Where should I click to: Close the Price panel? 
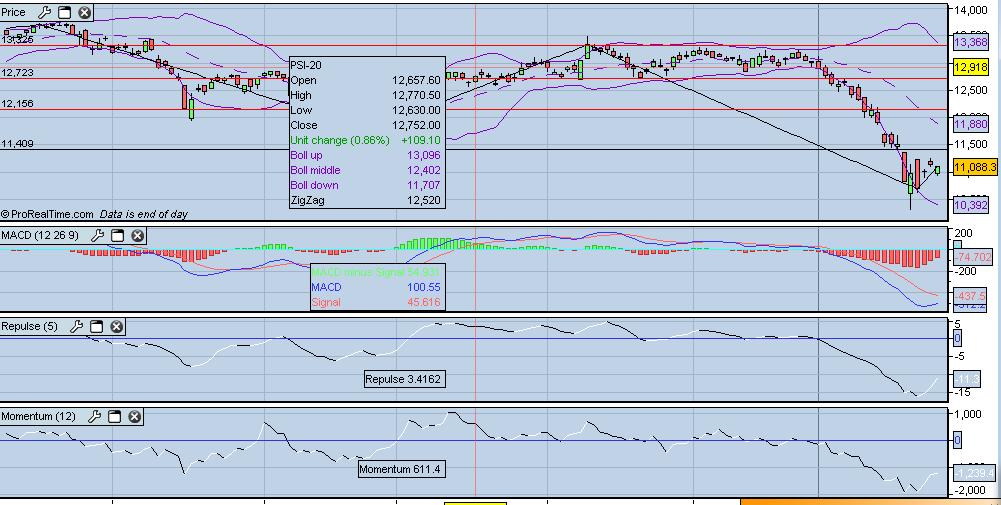tap(84, 12)
